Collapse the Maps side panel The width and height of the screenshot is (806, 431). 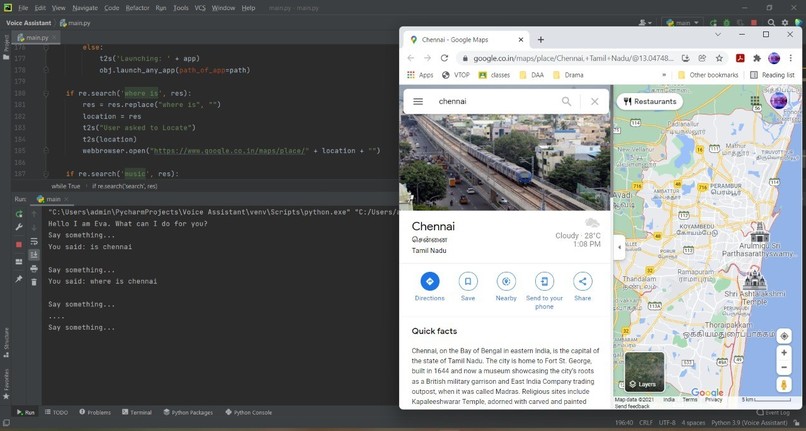tap(619, 247)
